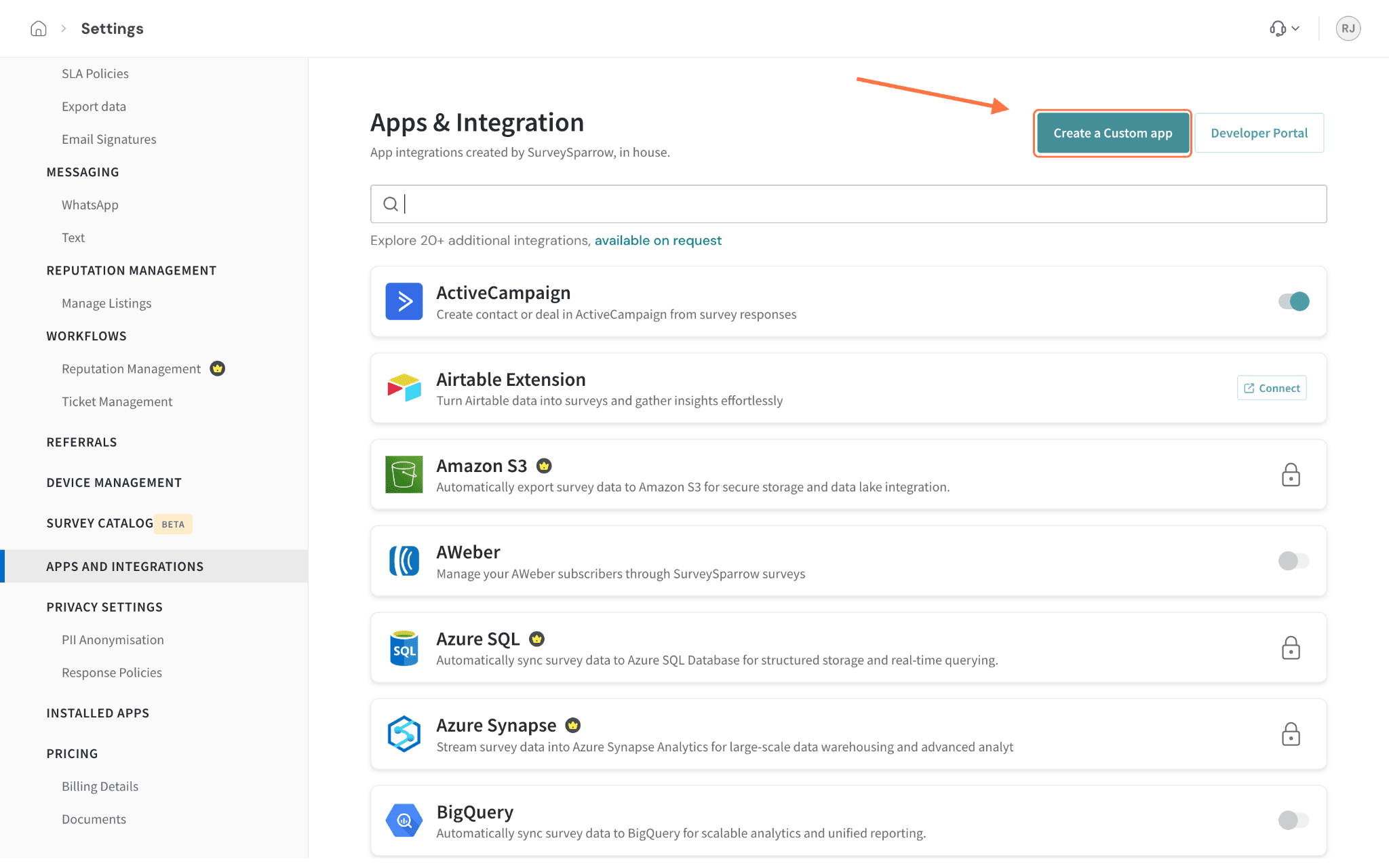Image resolution: width=1389 pixels, height=868 pixels.
Task: Click the Workflows sidebar heading
Action: pyautogui.click(x=86, y=336)
